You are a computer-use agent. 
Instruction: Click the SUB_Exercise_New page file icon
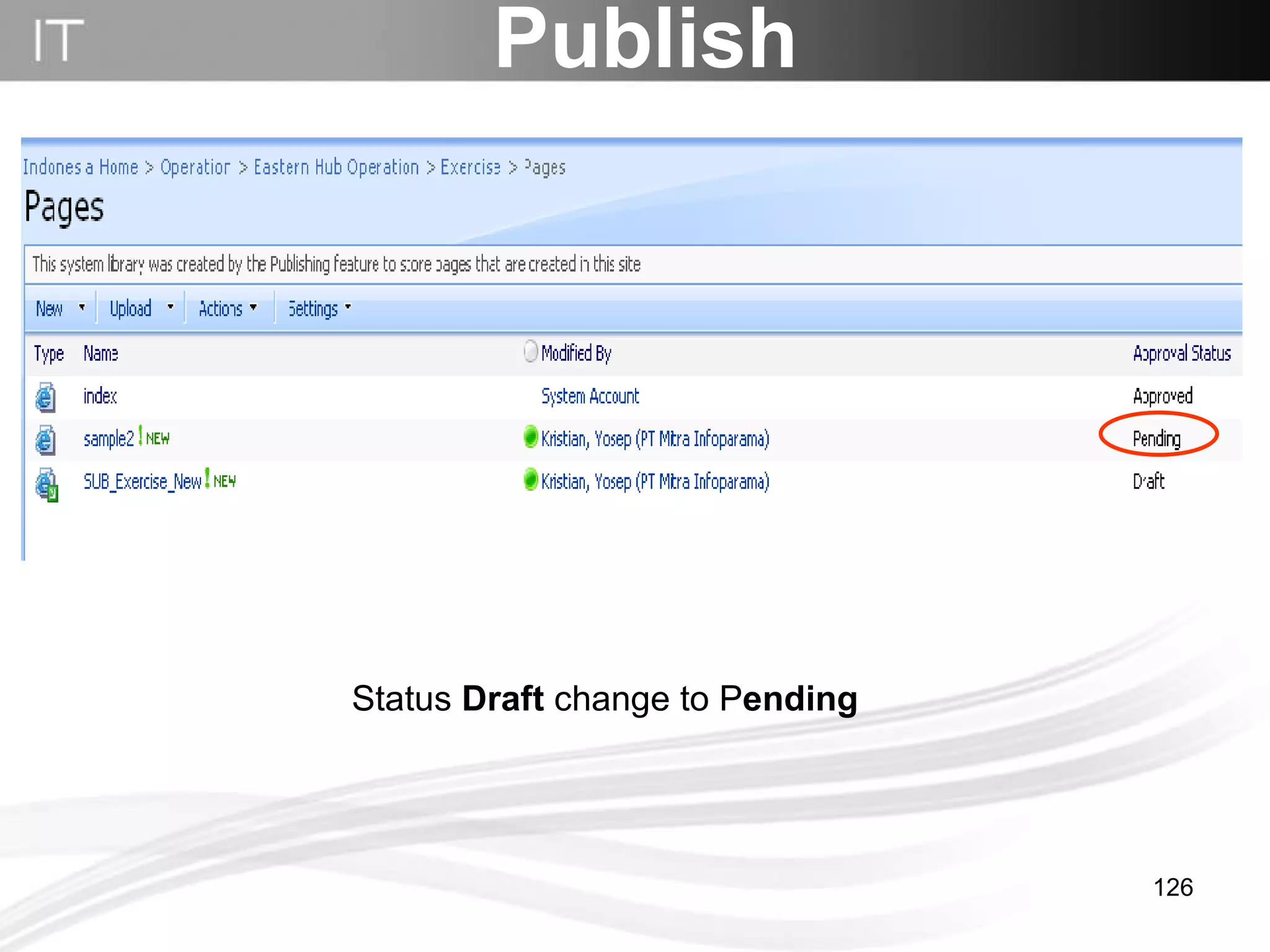[47, 485]
